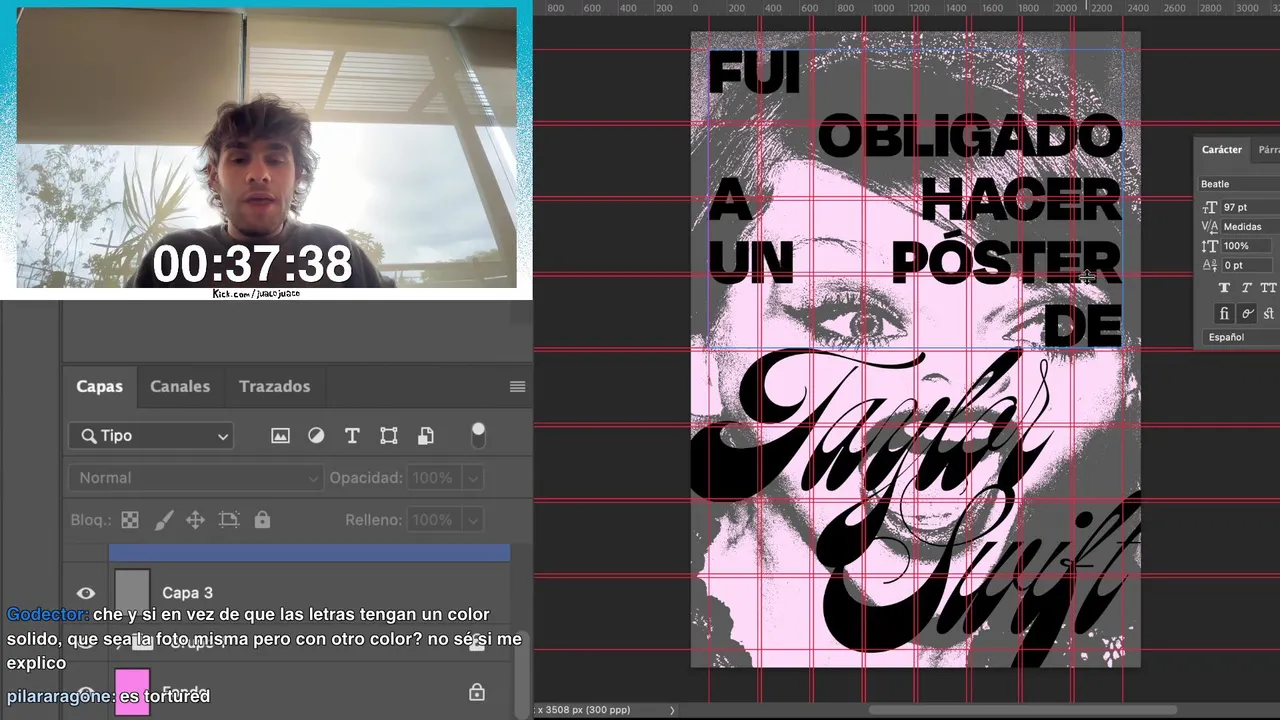Select the pink Fondo layer thumbnail
Viewport: 1280px width, 720px height.
pos(132,692)
